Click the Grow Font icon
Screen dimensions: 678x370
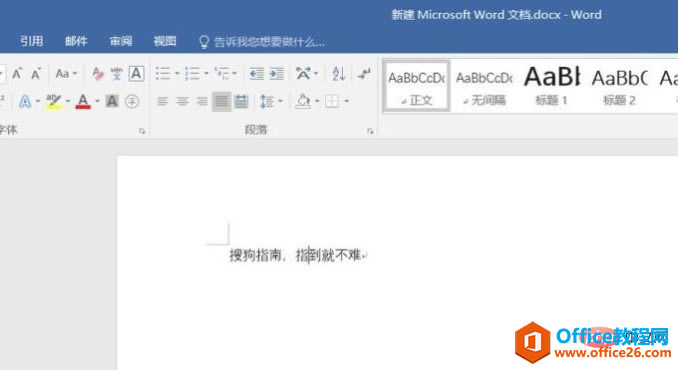[x=17, y=74]
